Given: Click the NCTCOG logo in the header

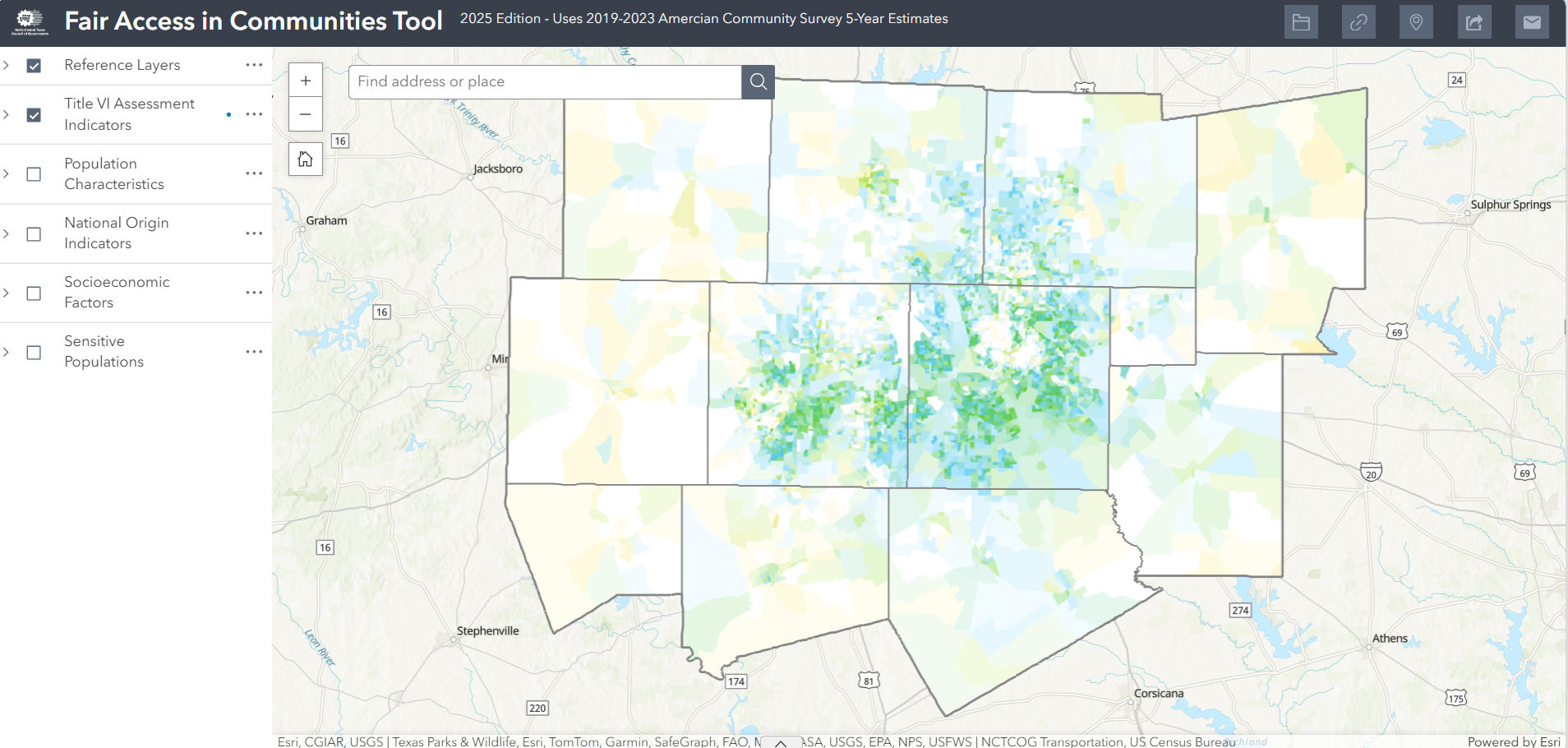Looking at the screenshot, I should point(28,18).
